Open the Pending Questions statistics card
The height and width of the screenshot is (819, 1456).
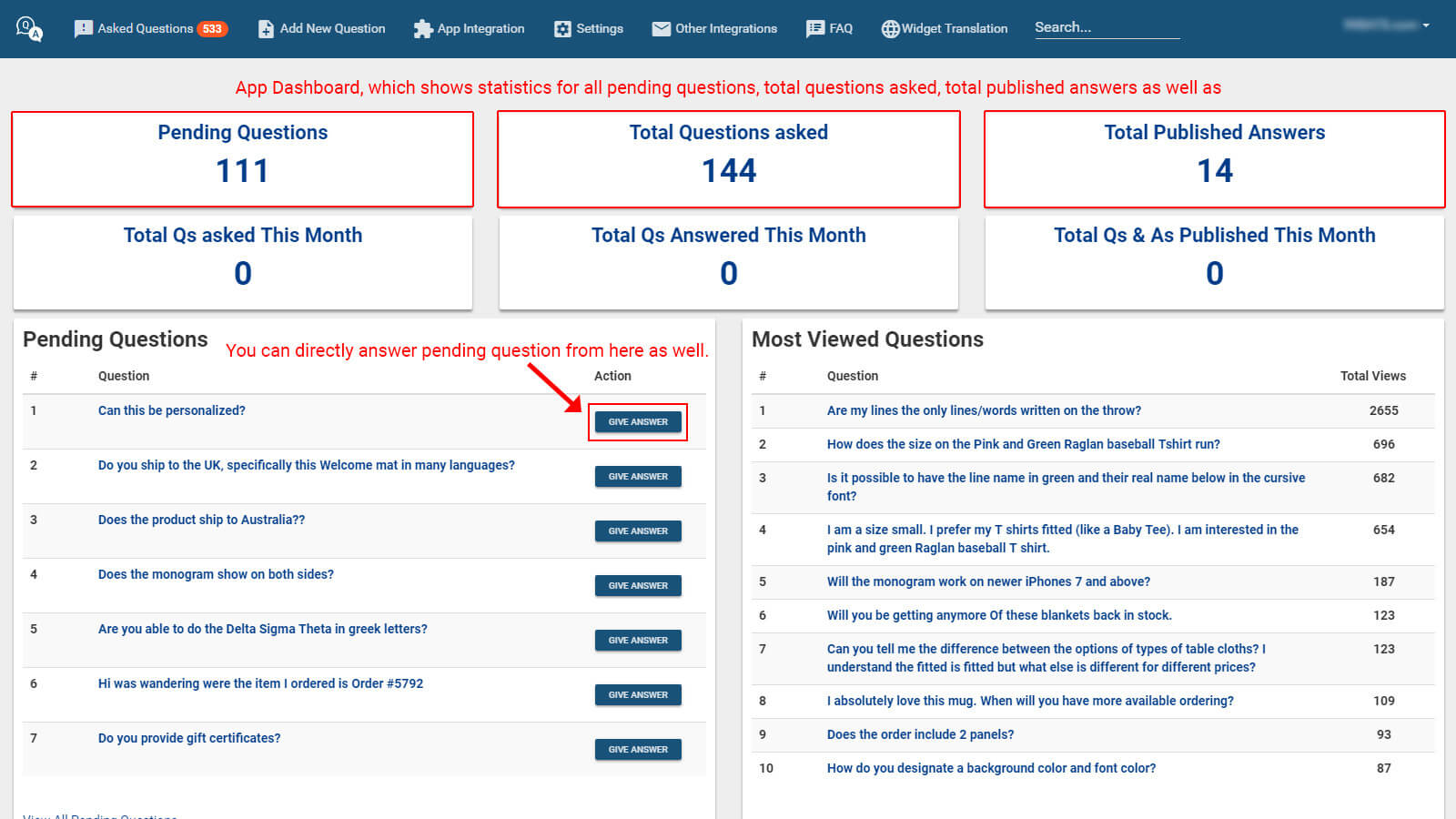[242, 159]
